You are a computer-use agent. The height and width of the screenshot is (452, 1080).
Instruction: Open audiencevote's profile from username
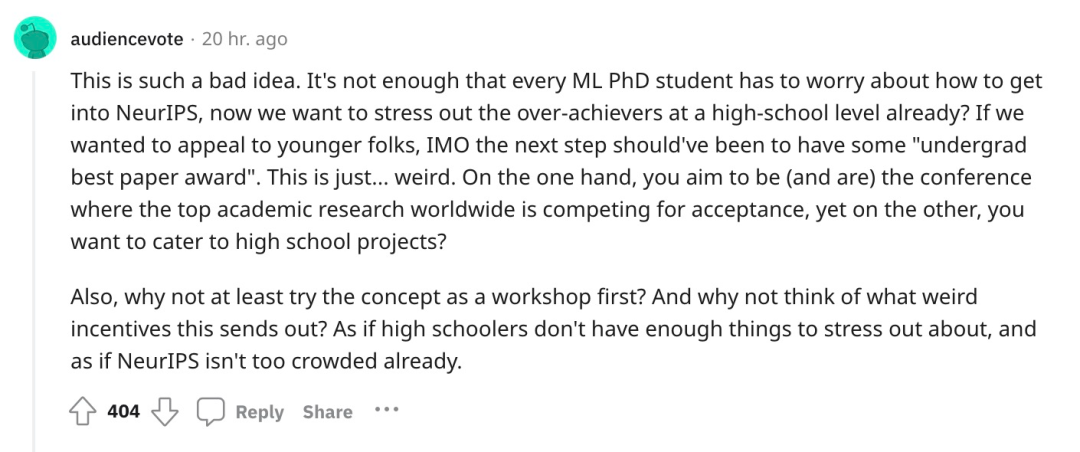coord(127,39)
